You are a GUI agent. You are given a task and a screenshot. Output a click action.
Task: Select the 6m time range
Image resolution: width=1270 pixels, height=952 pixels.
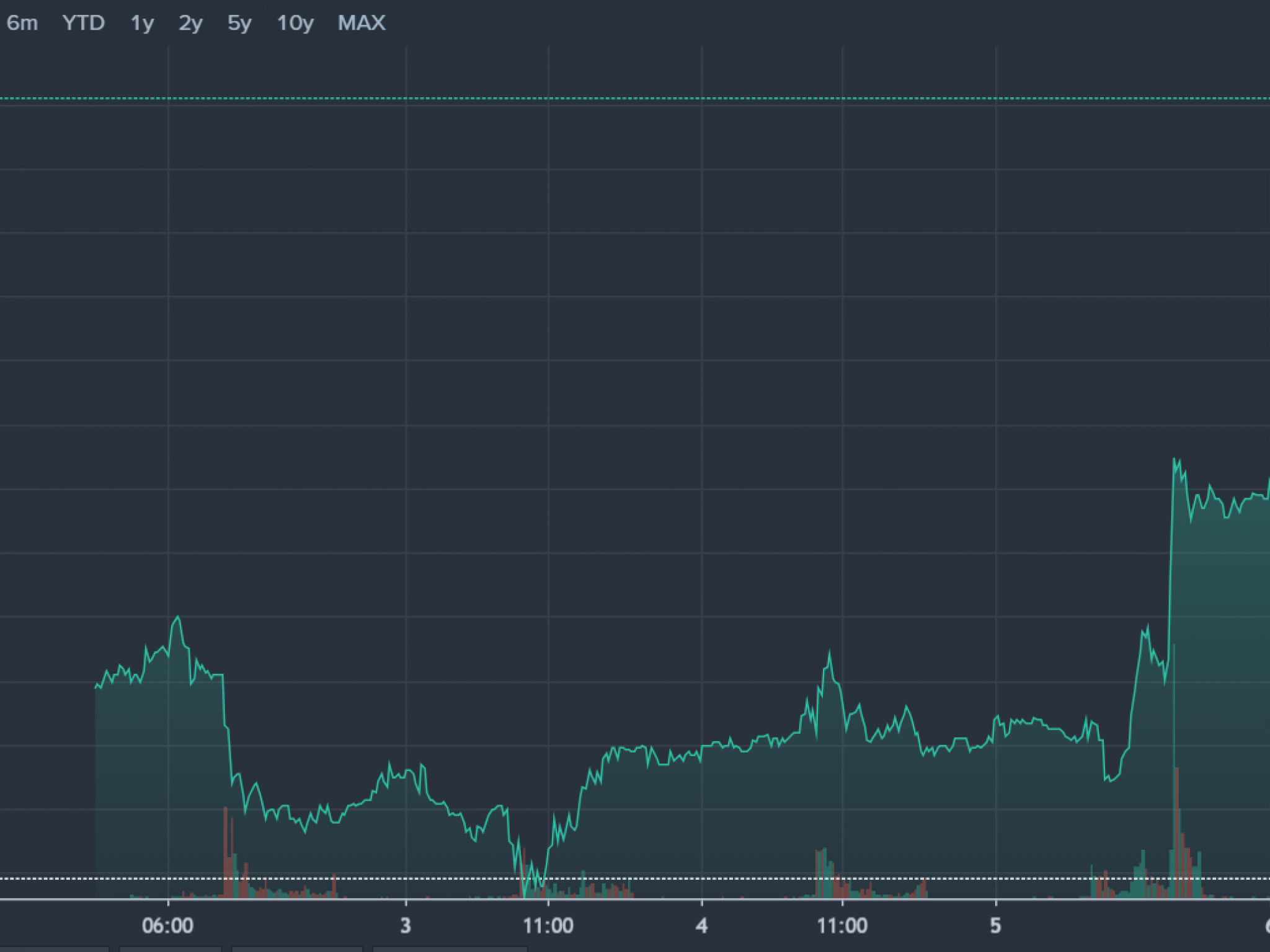tap(22, 23)
